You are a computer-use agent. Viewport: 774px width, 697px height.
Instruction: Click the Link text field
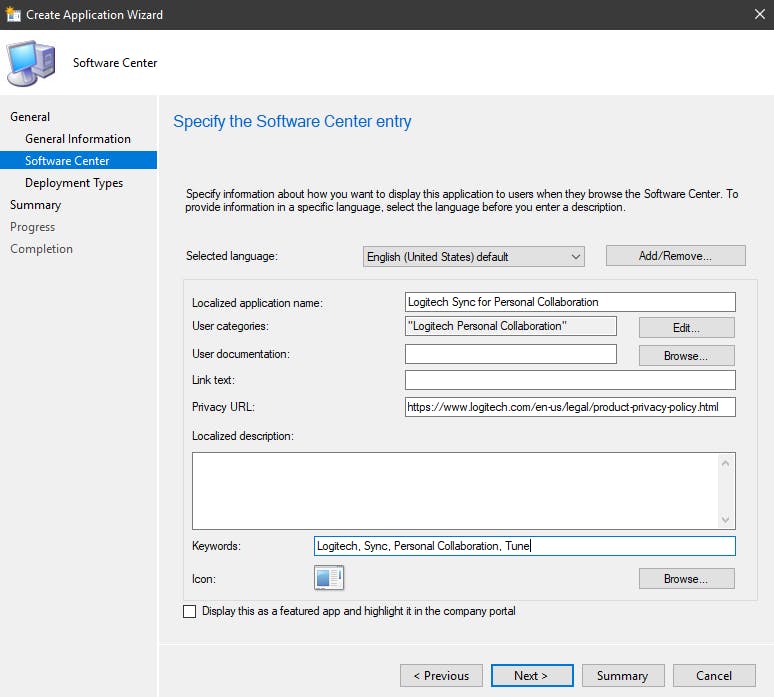(570, 380)
